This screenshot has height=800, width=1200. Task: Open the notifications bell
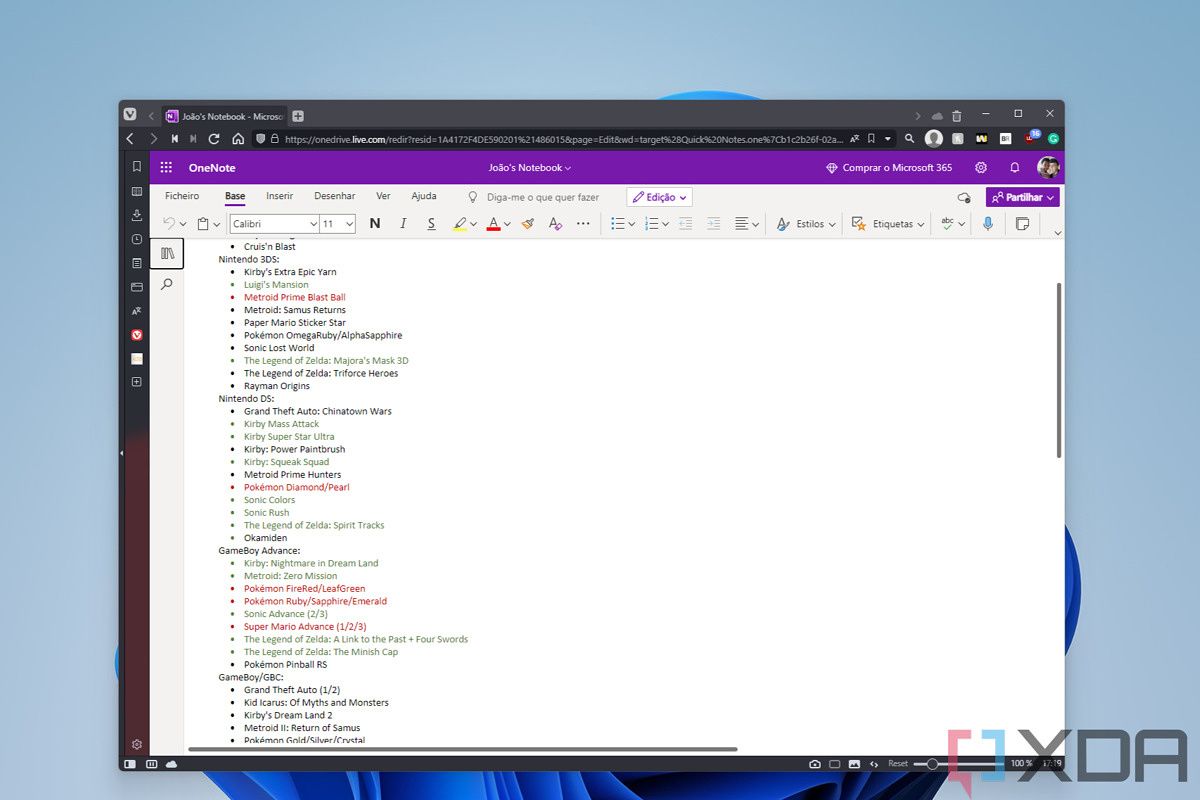(1014, 168)
